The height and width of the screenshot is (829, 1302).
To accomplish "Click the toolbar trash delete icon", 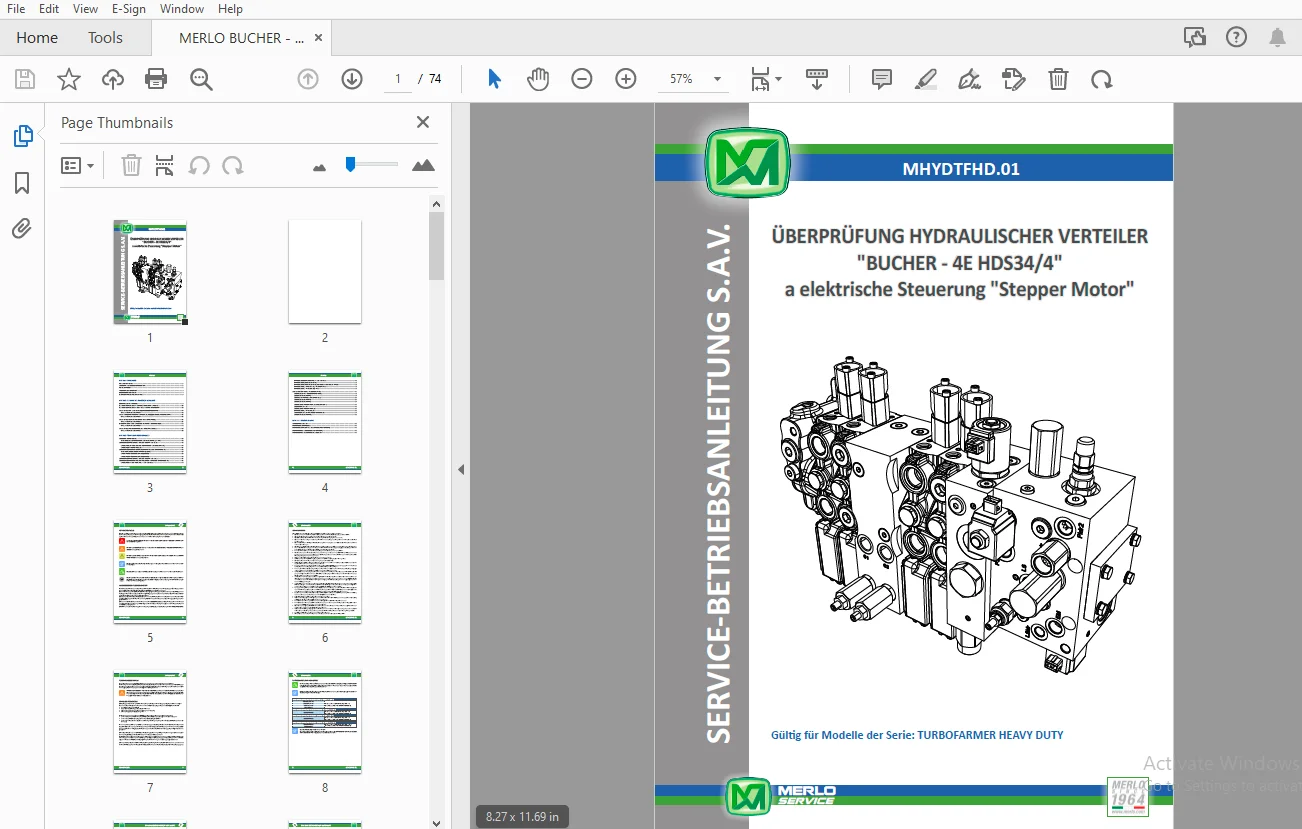I will [x=1058, y=79].
